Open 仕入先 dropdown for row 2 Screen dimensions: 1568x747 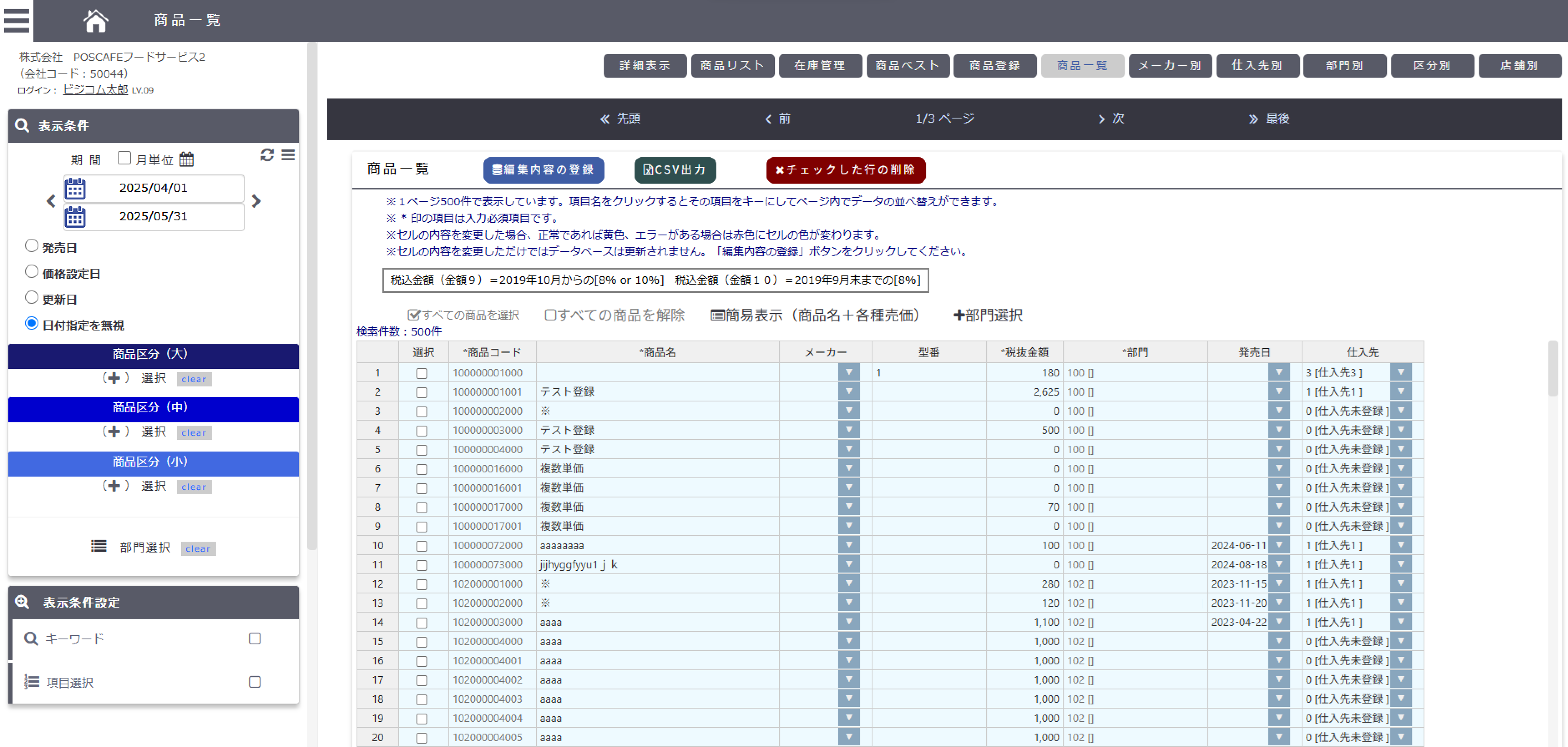[x=1400, y=391]
